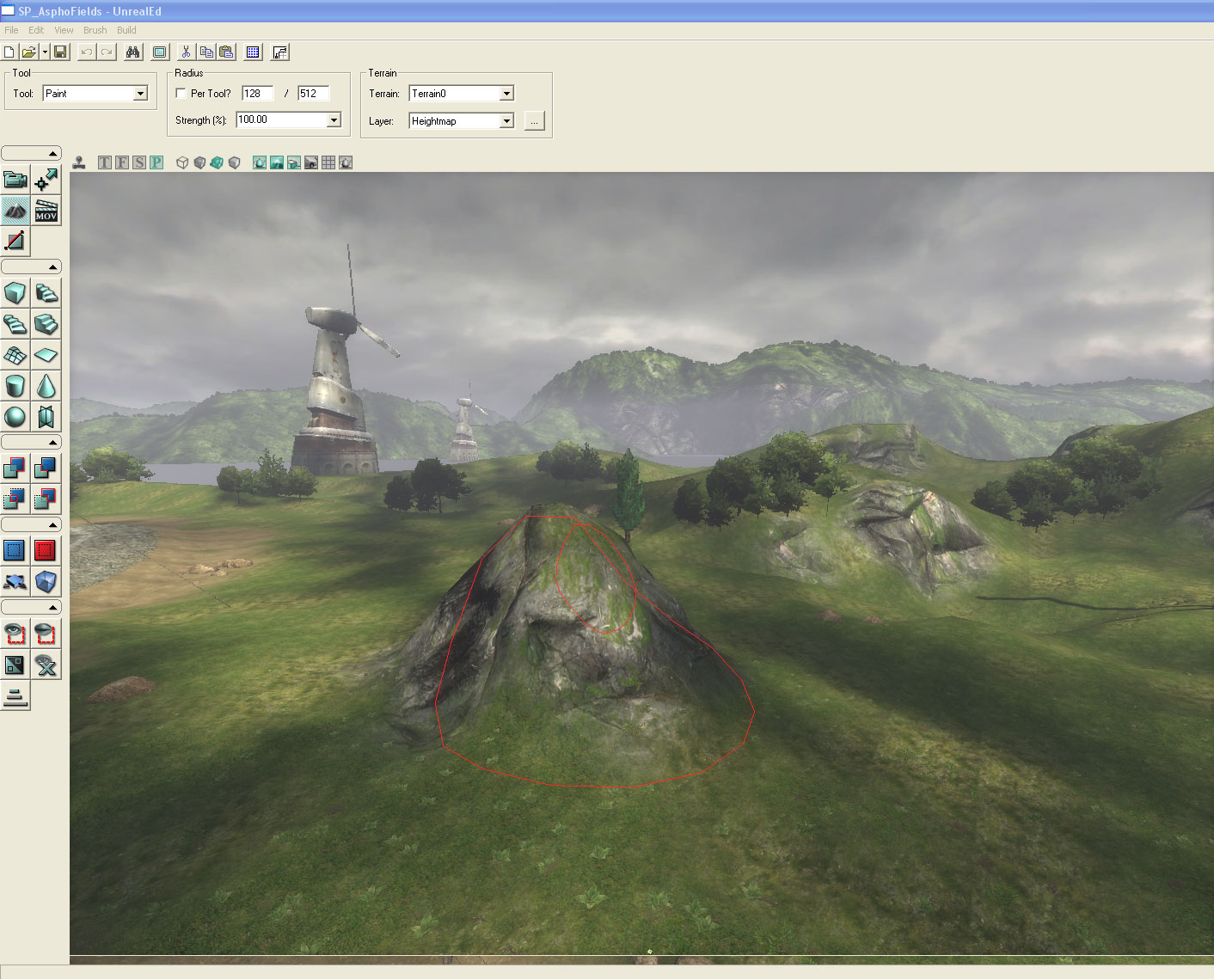Choose the Cone brush builder

click(x=46, y=386)
